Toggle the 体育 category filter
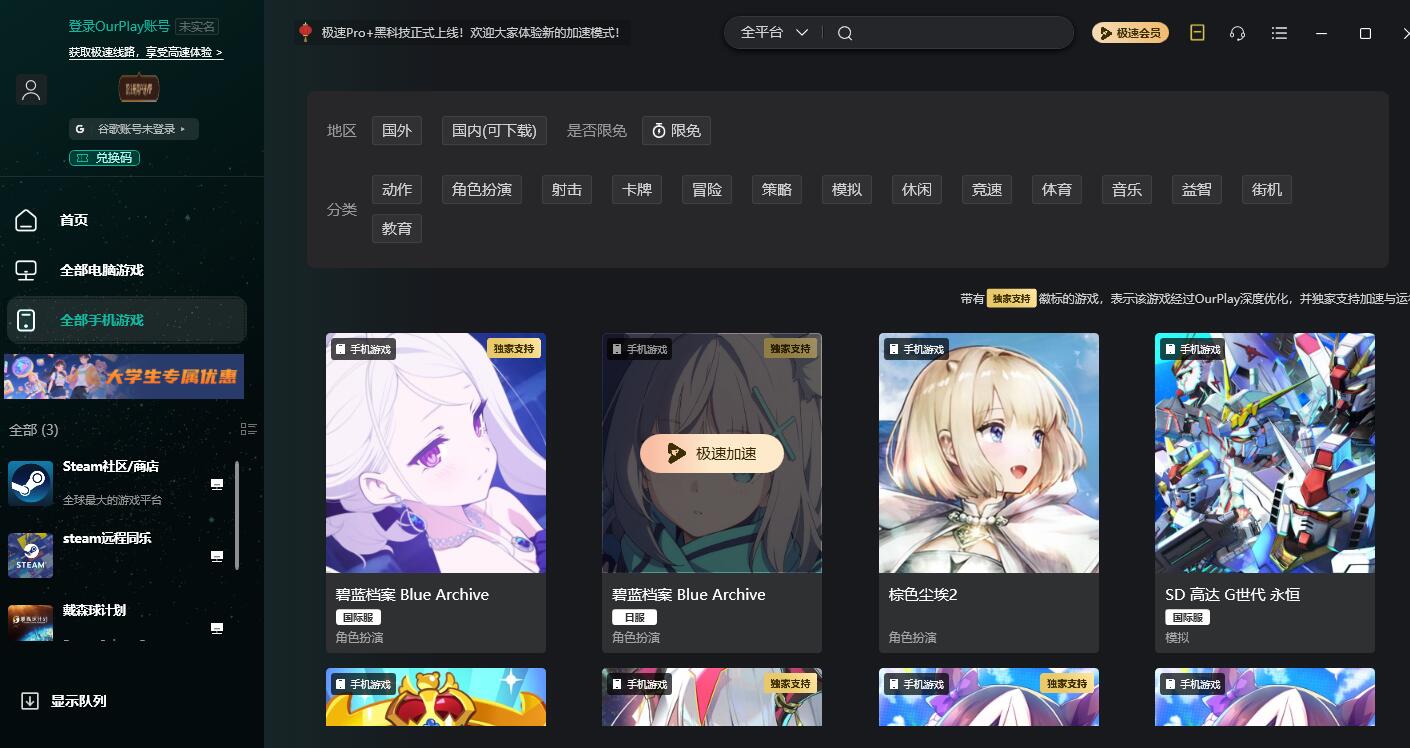The width and height of the screenshot is (1410, 748). (1057, 189)
